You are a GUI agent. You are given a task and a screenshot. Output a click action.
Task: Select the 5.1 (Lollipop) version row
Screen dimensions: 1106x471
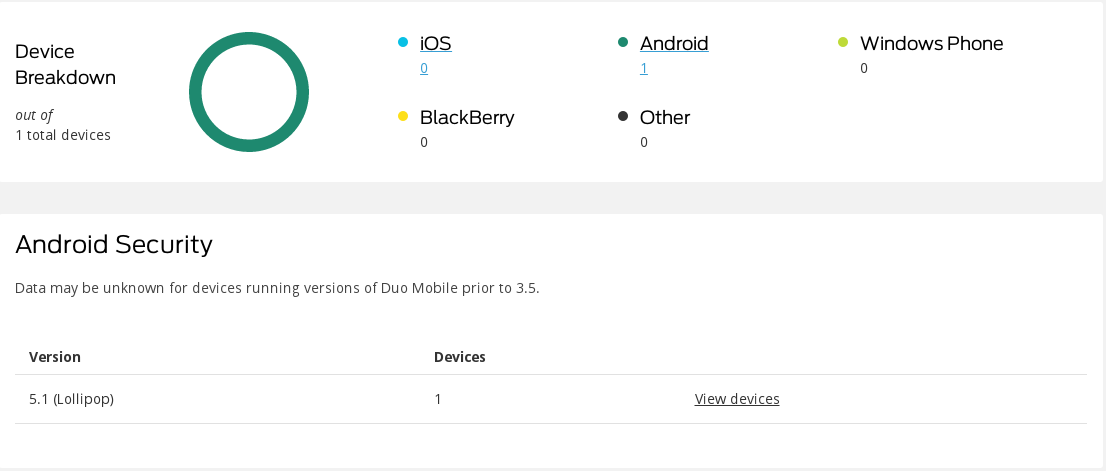pyautogui.click(x=71, y=399)
